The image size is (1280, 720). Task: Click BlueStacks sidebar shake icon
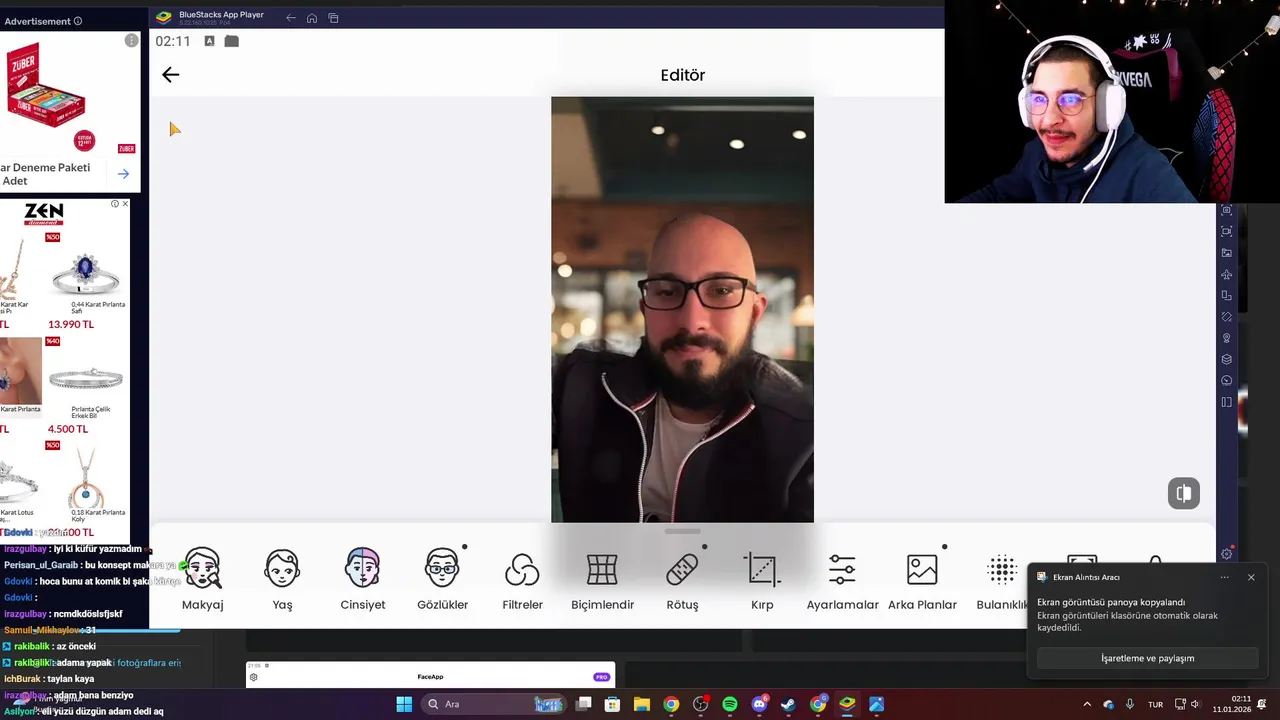(1227, 317)
